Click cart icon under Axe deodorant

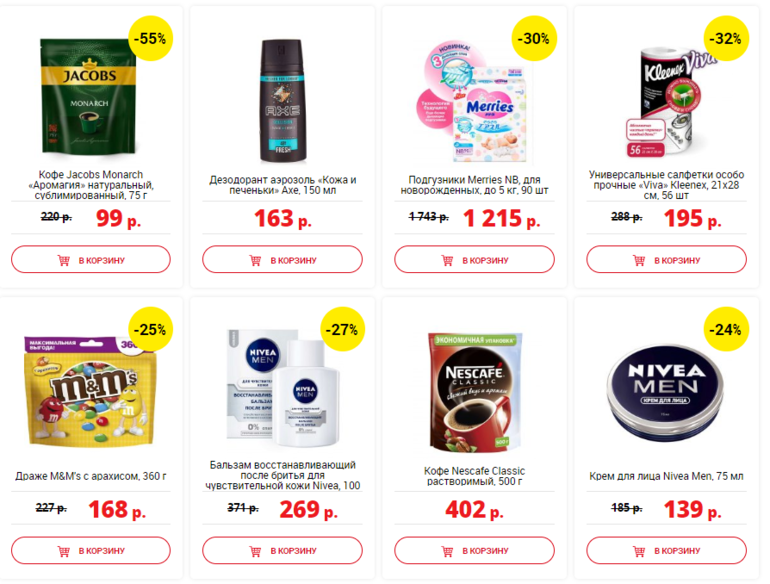tap(255, 260)
